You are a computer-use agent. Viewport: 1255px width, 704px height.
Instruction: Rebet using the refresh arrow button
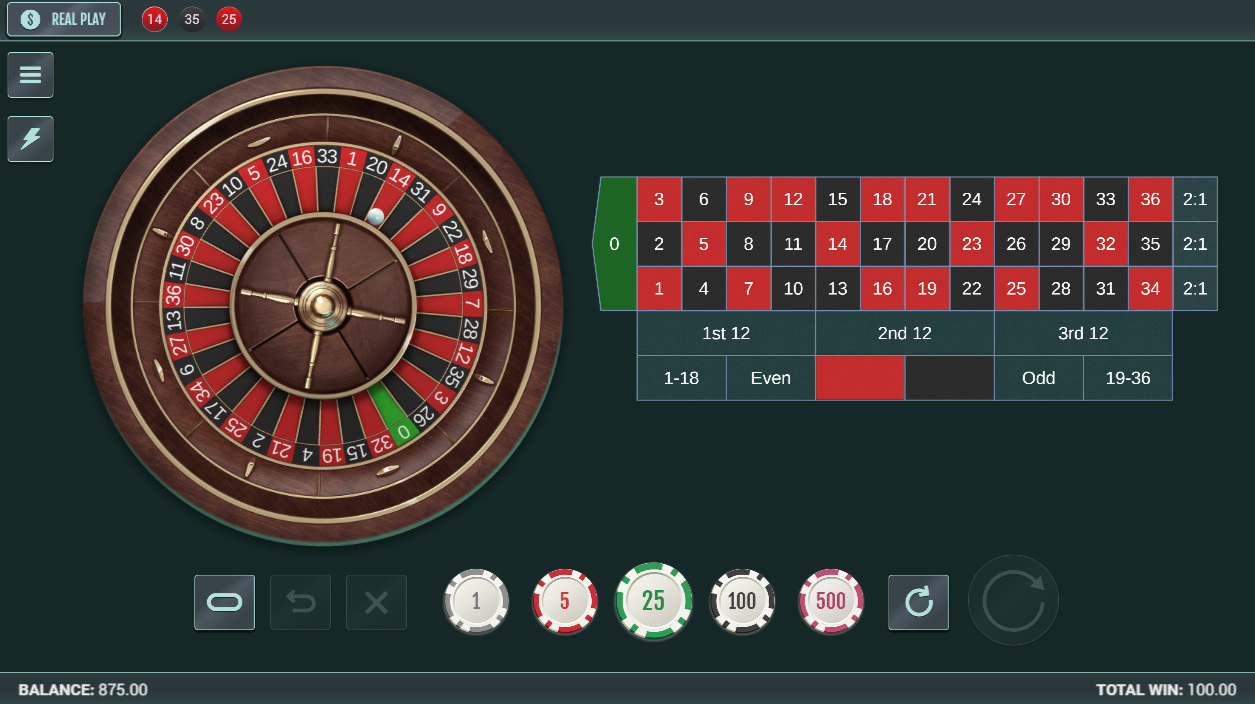918,602
